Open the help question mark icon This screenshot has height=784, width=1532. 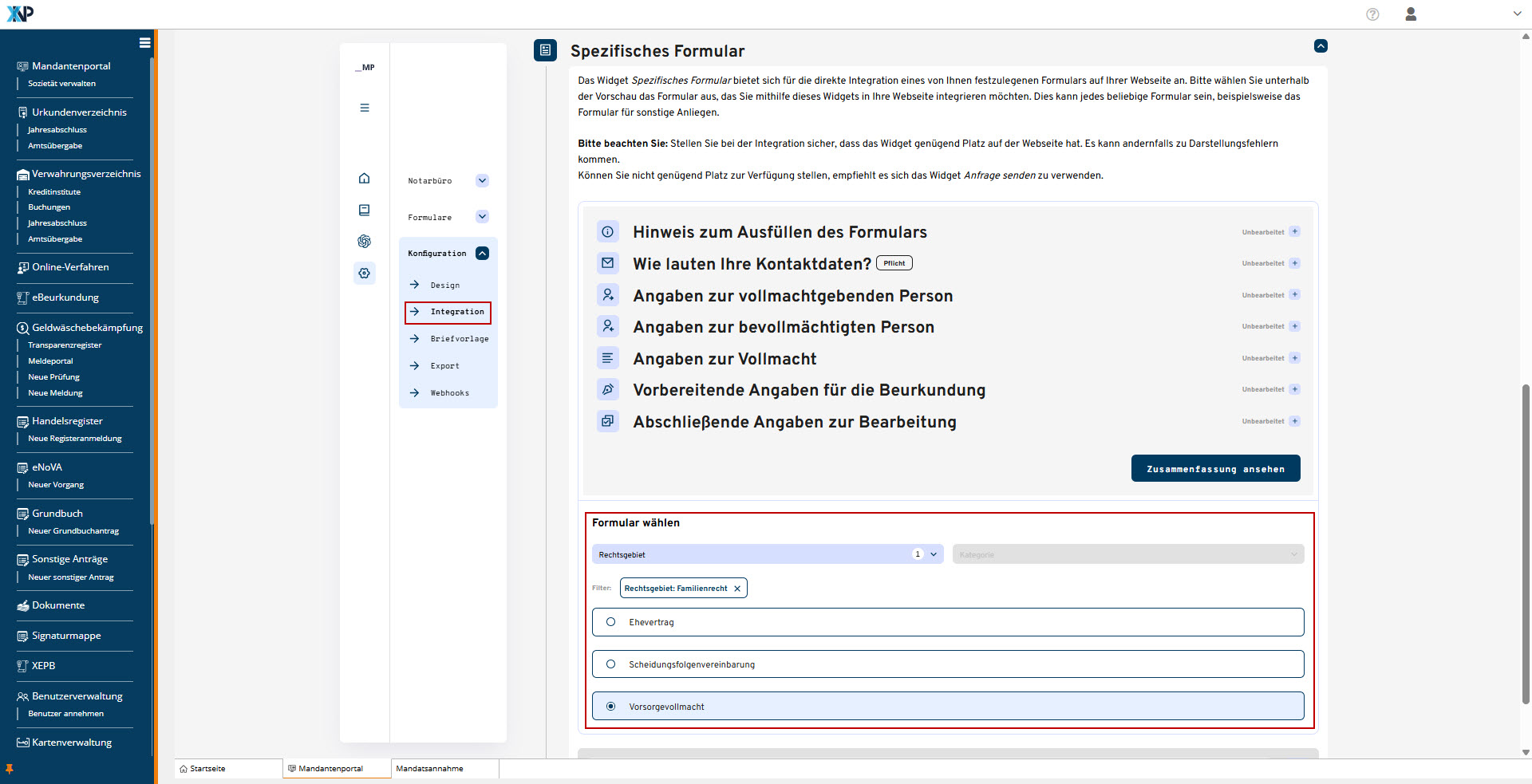tap(1372, 14)
